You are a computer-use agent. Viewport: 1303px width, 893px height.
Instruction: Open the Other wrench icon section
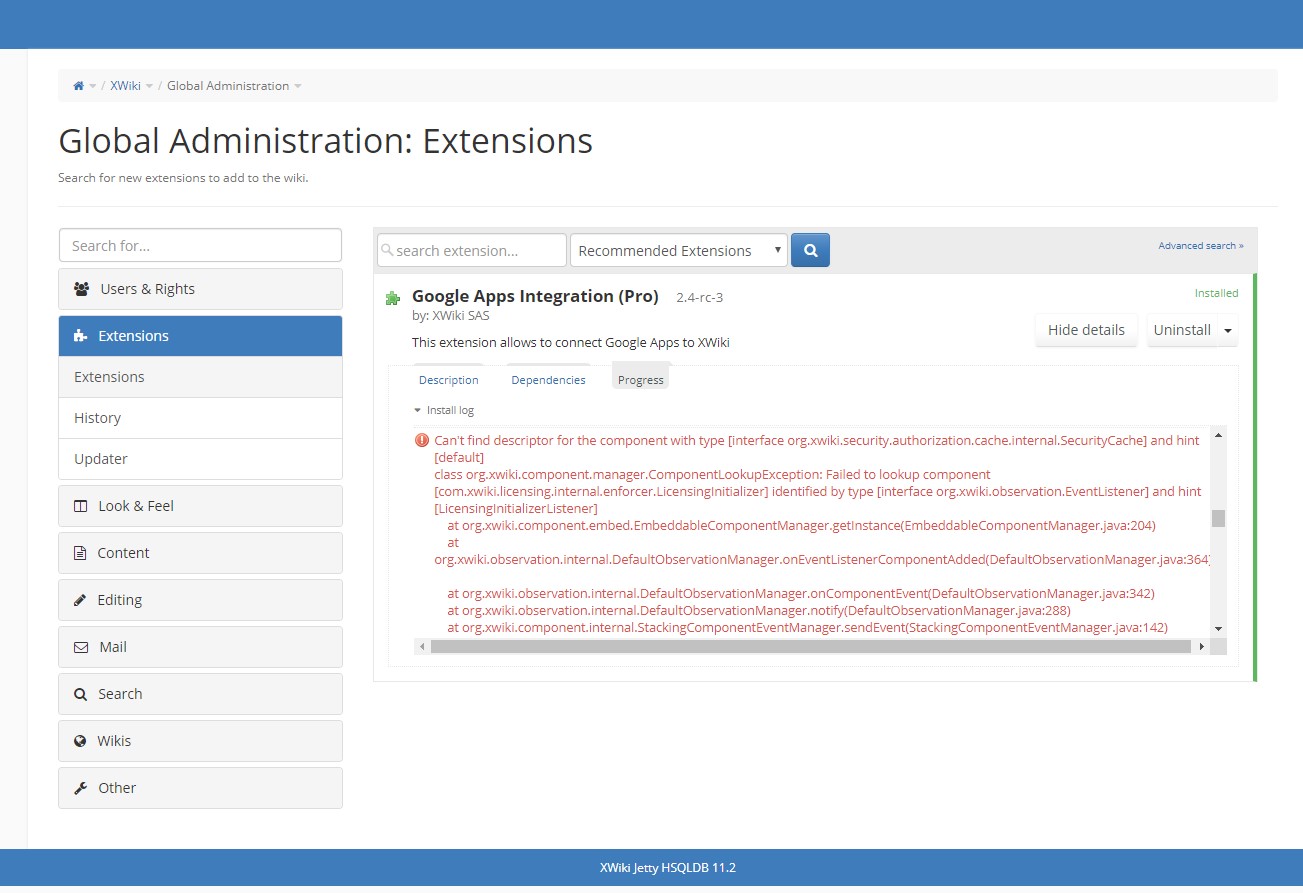[x=81, y=787]
